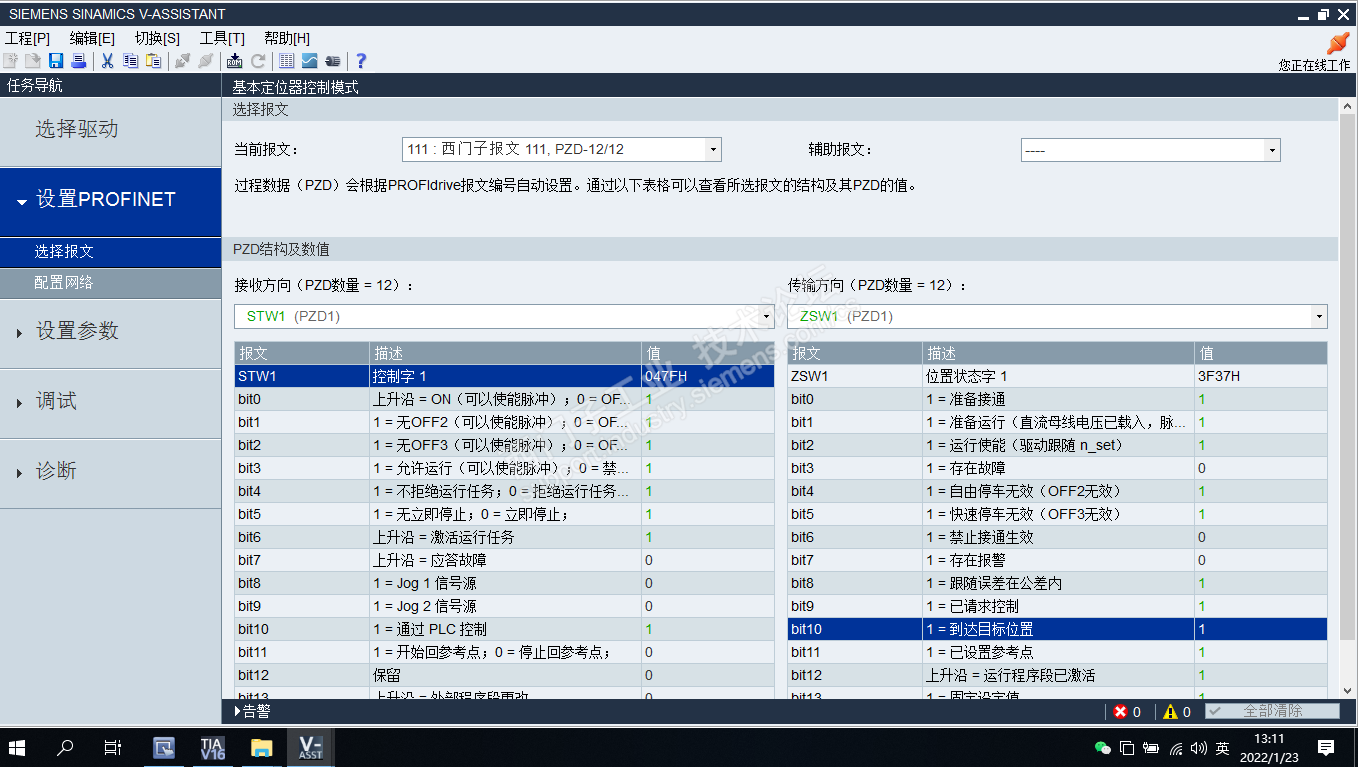Open the 工程[P] menu
The height and width of the screenshot is (767, 1358).
(27, 38)
